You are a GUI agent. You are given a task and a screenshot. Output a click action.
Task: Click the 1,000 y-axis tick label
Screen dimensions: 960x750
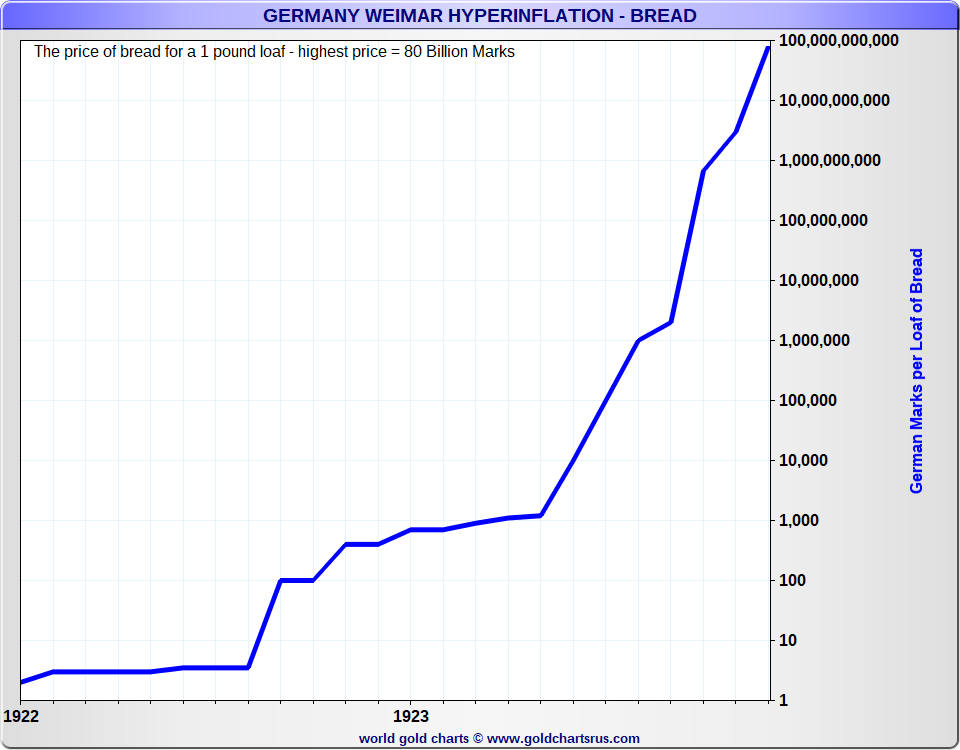(798, 520)
